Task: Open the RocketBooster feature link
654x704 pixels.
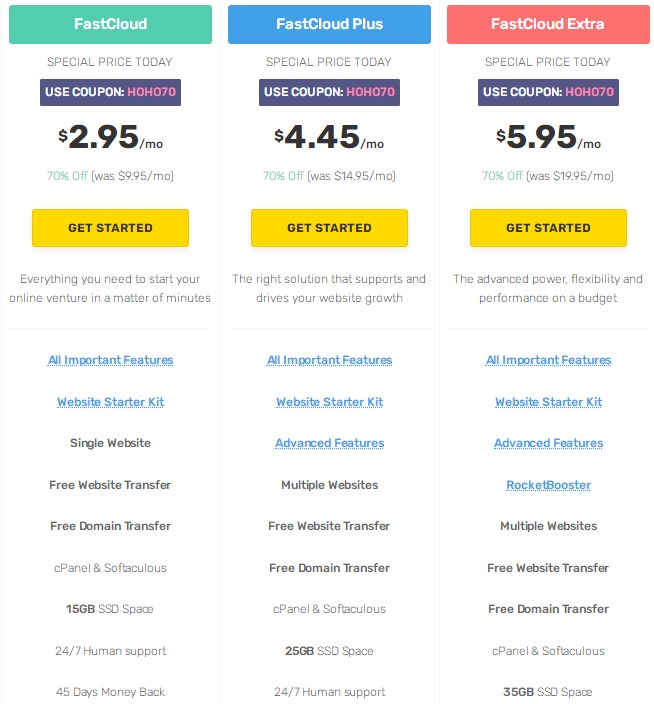Action: (x=548, y=485)
